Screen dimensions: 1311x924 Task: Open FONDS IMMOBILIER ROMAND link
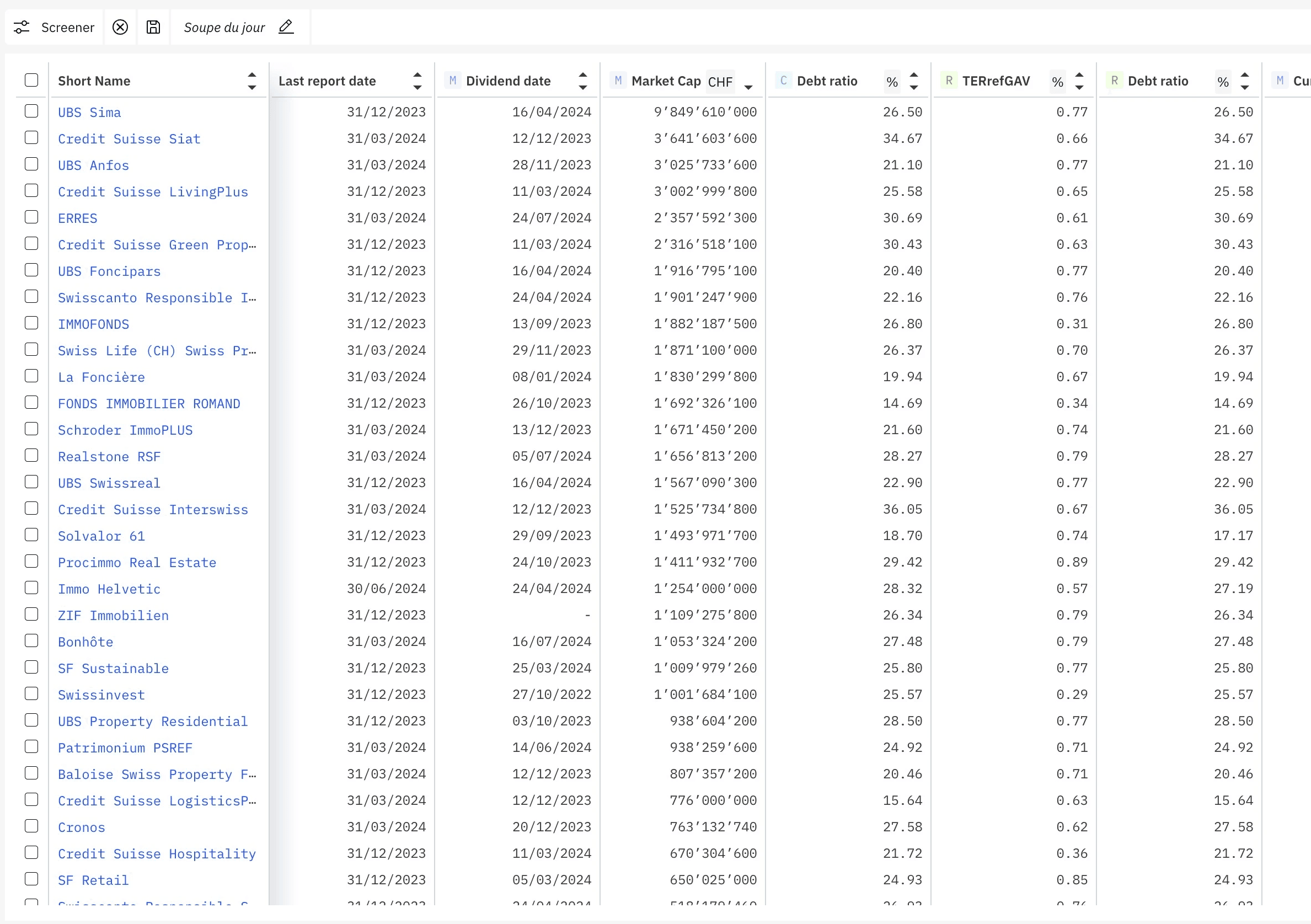click(x=149, y=404)
